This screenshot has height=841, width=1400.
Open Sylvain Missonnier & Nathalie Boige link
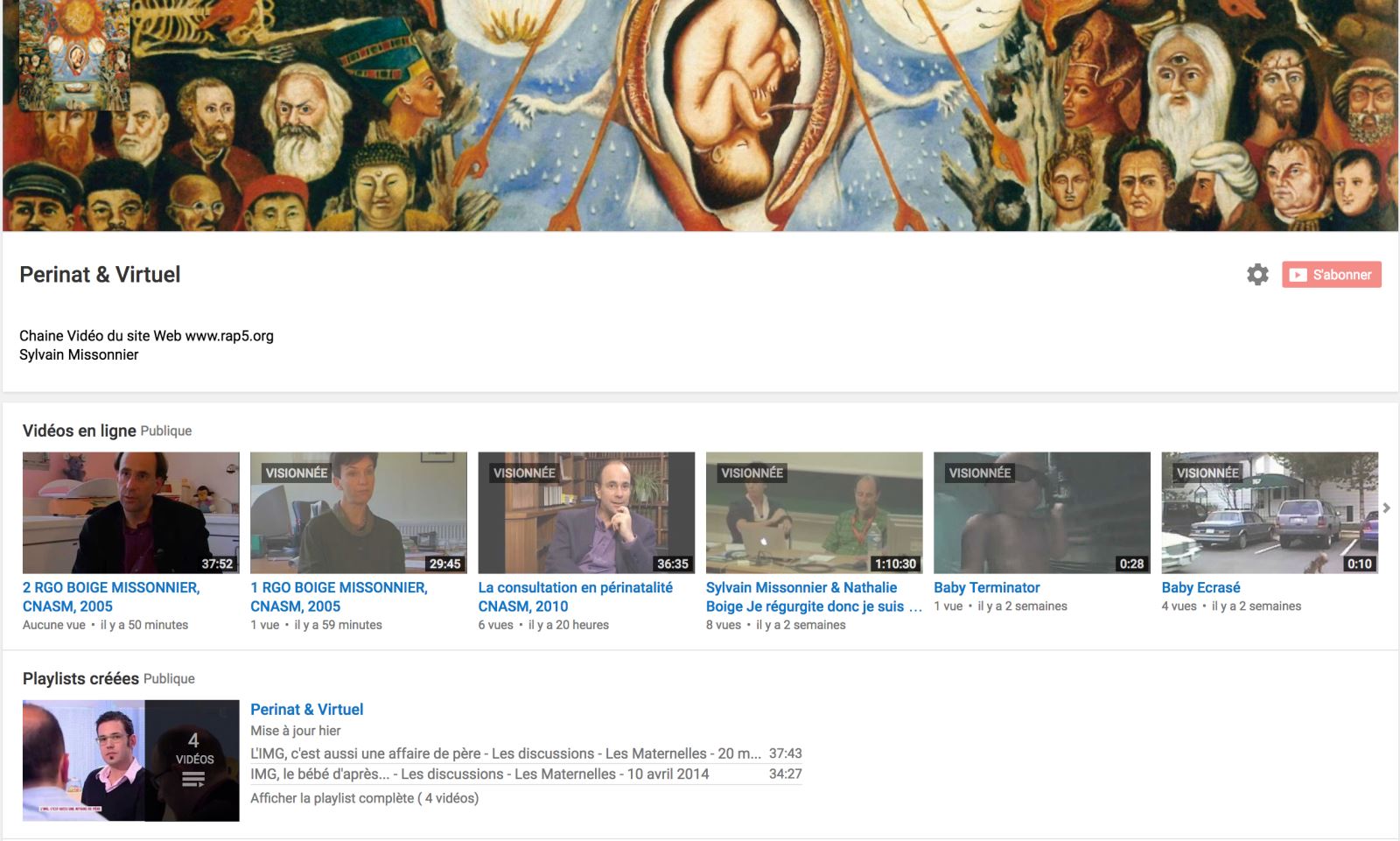pos(814,597)
